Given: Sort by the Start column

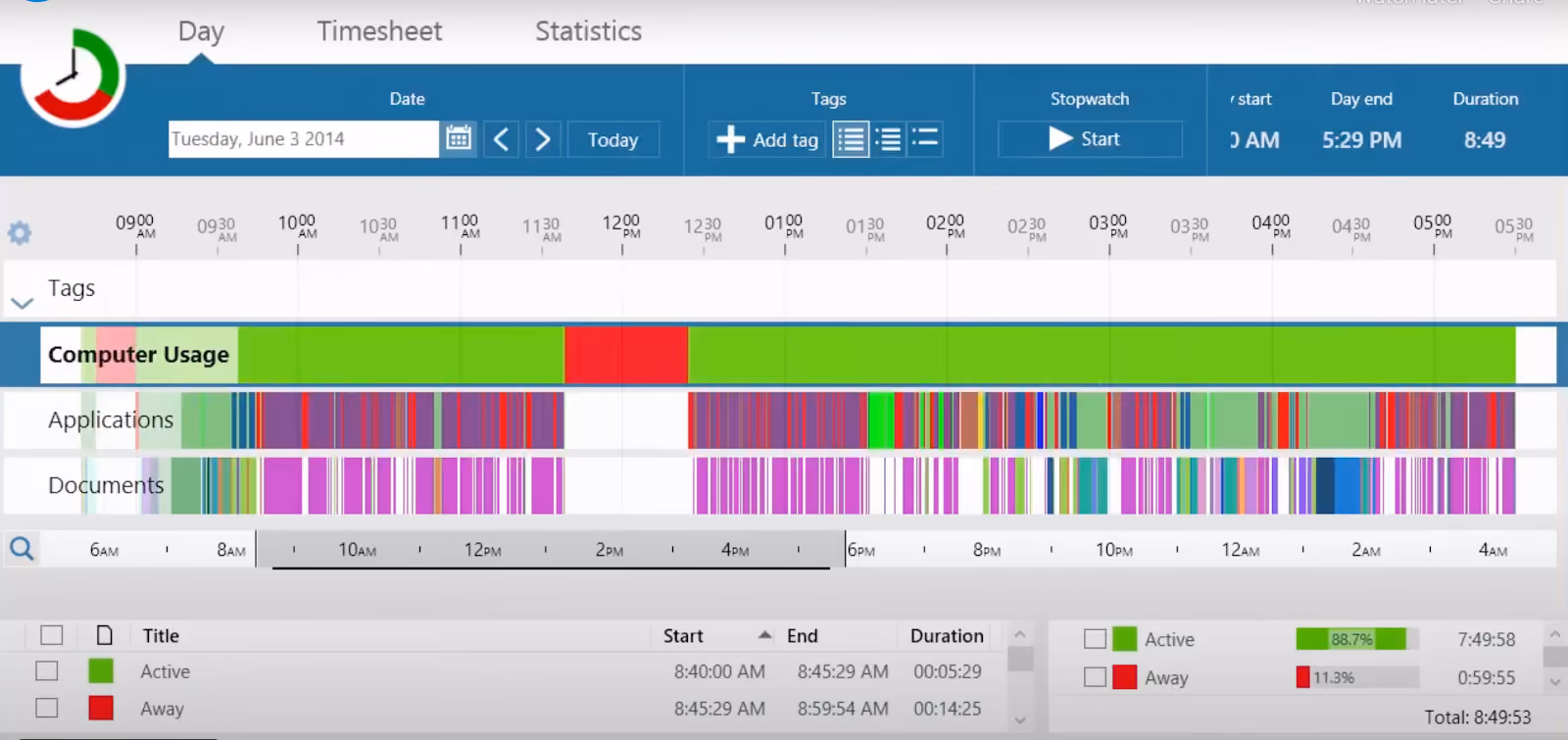Looking at the screenshot, I should tap(683, 636).
